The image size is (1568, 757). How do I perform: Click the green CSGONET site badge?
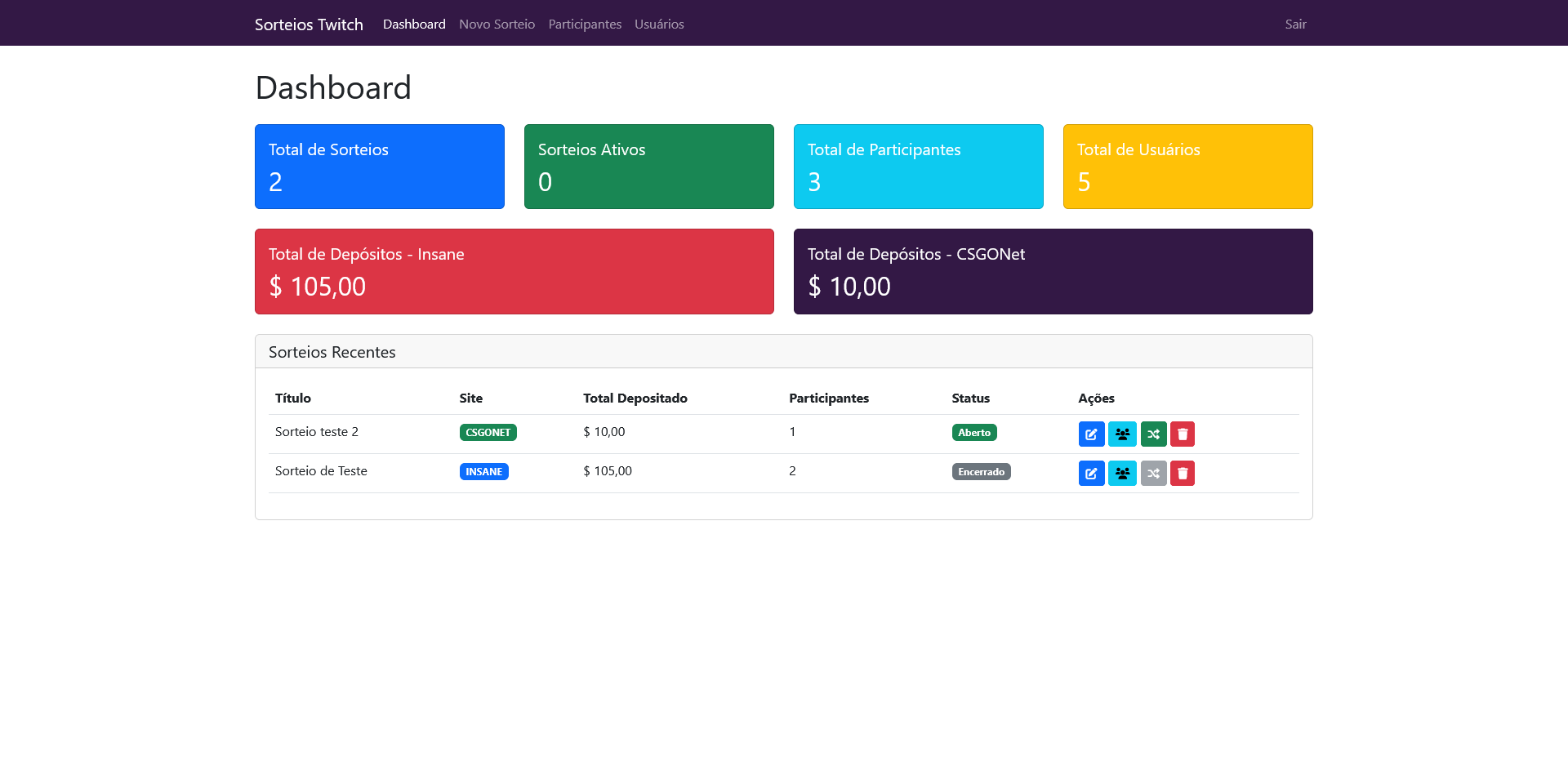point(488,433)
